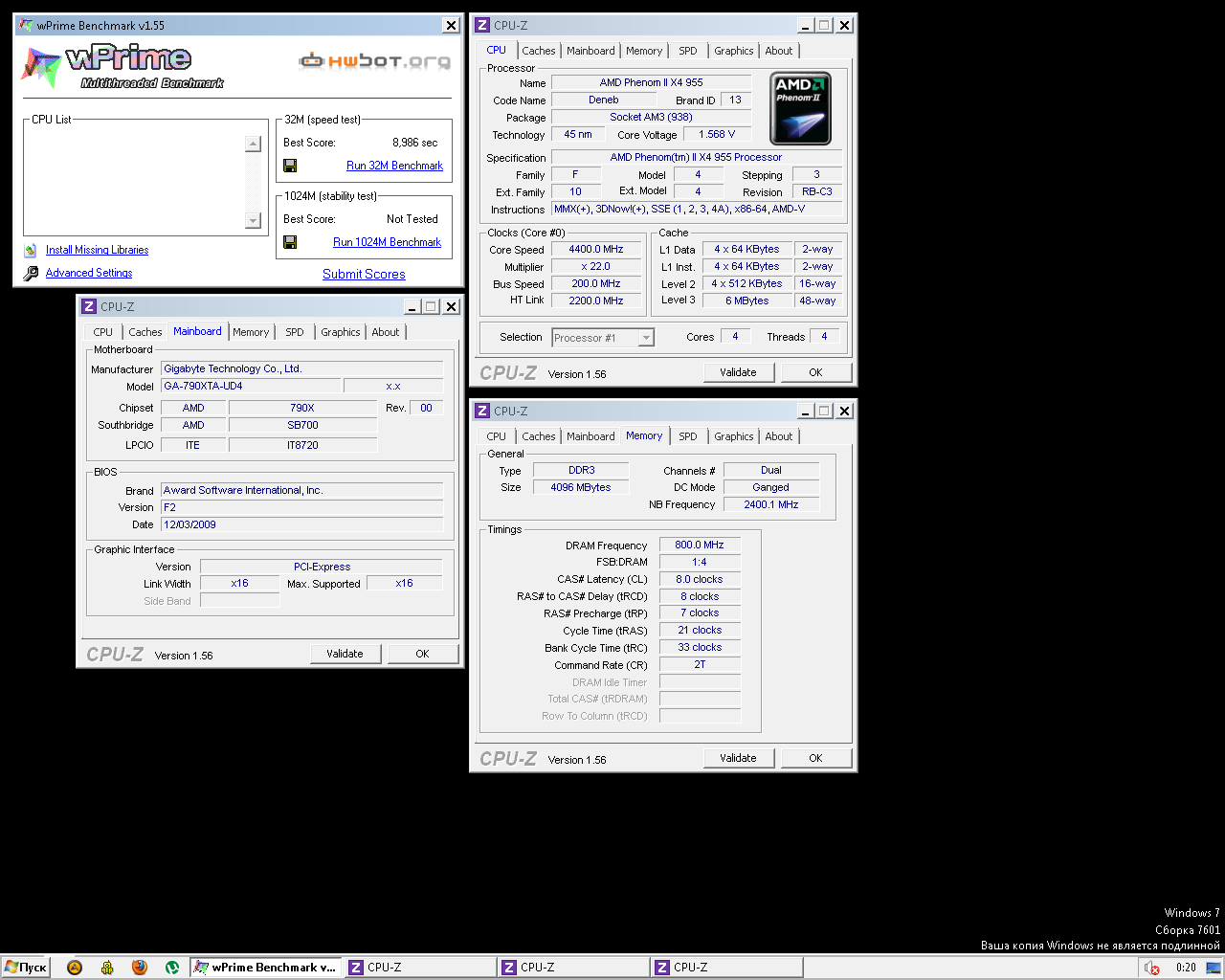The image size is (1225, 980).
Task: Launch uTorrent from the quick launch bar
Action: tap(172, 968)
